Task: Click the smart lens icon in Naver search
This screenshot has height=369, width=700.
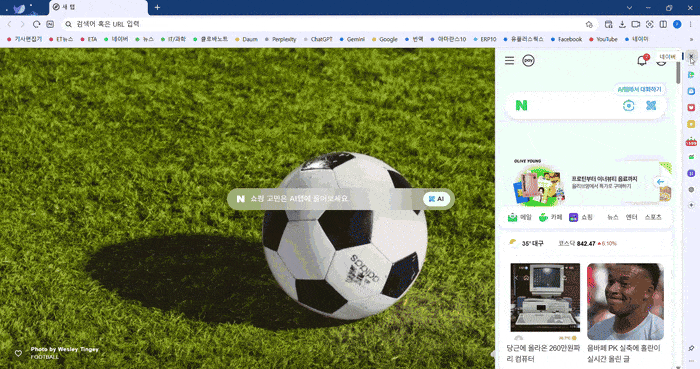Action: (x=629, y=105)
